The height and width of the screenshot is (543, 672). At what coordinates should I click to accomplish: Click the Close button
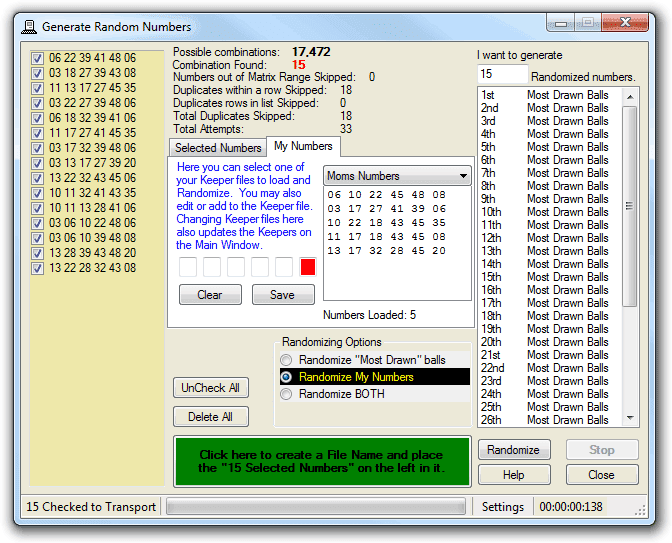[x=602, y=475]
